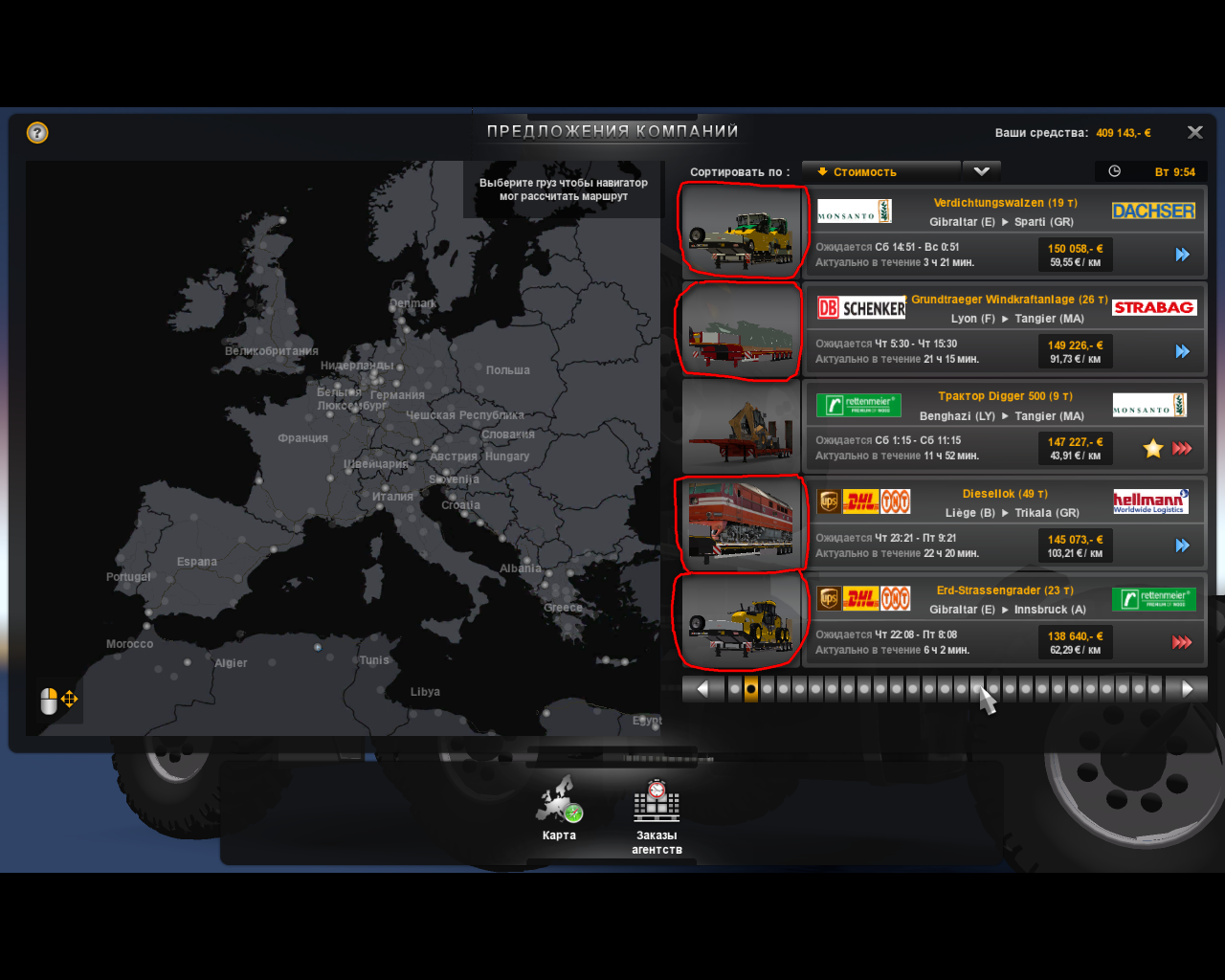
Task: Click route Liège (B) to Trikala (GR)
Action: [x=1013, y=513]
